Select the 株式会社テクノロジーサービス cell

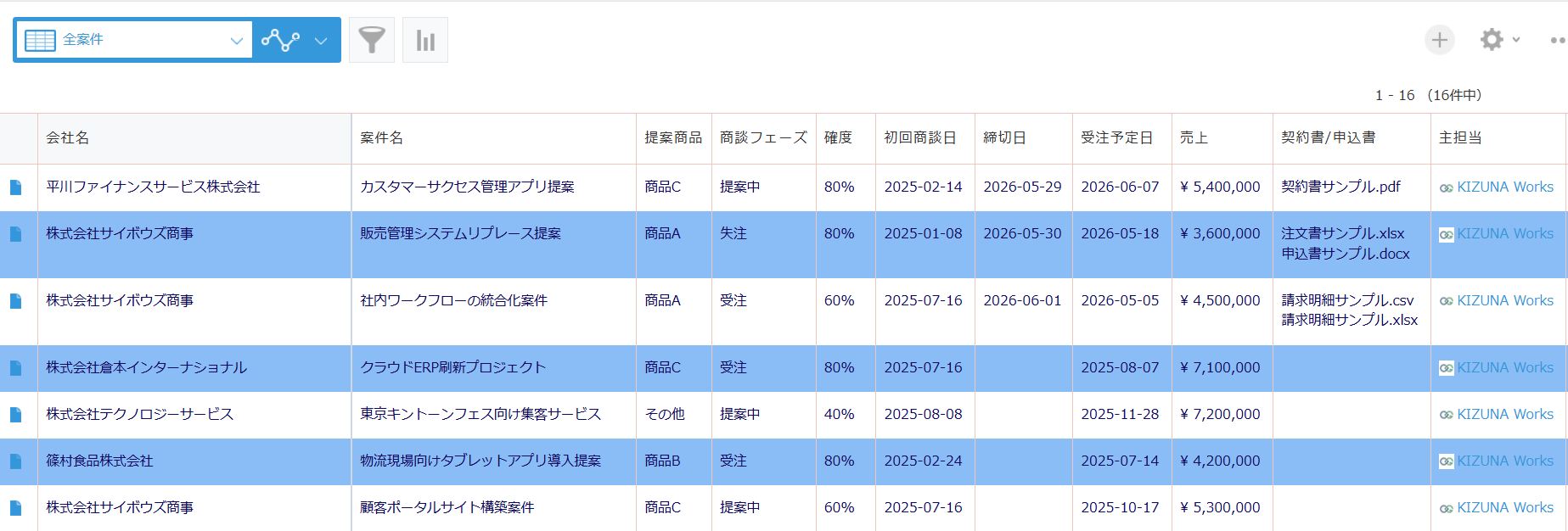(x=194, y=415)
